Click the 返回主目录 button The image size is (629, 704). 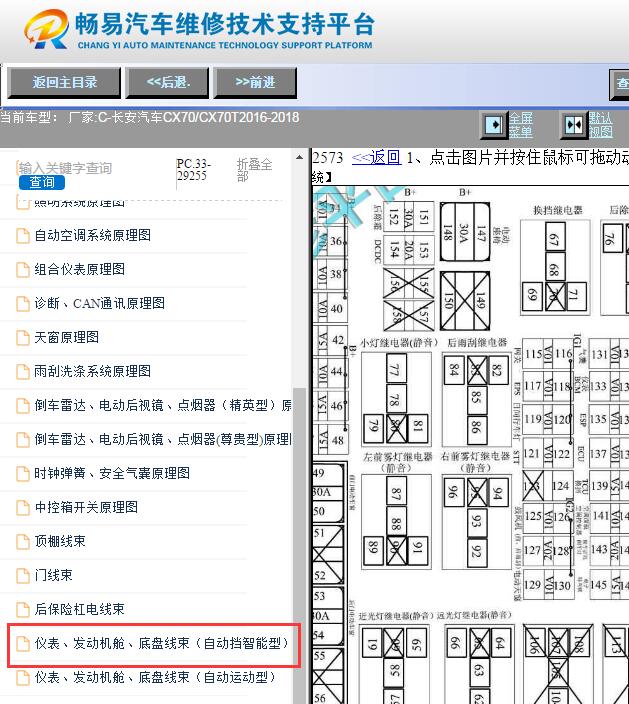click(x=64, y=83)
